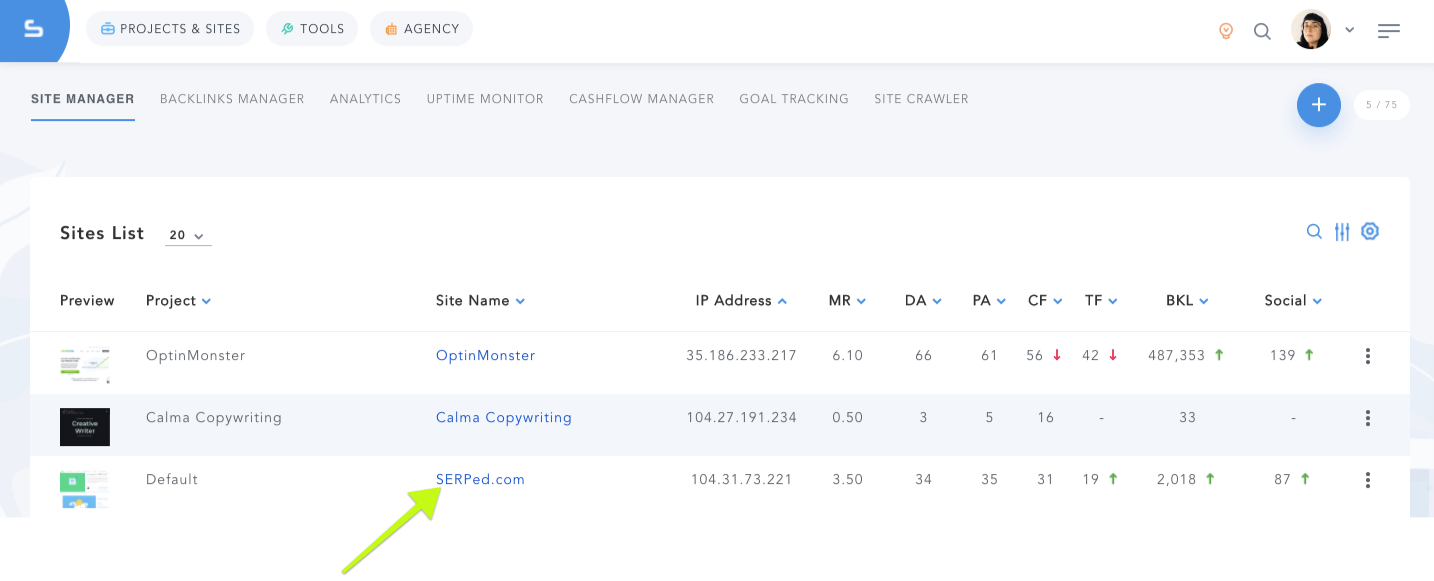
Task: Expand the user account dropdown arrow
Action: click(x=1349, y=31)
